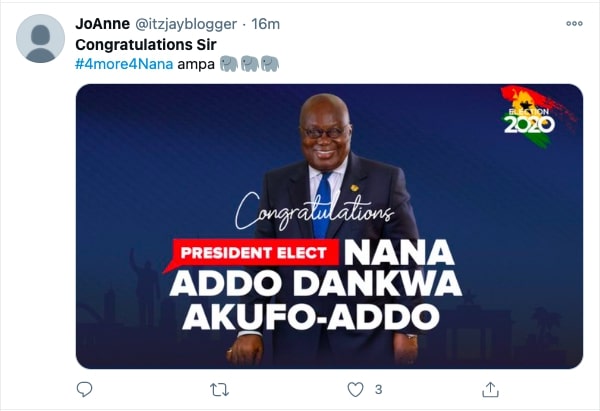
Task: Click the like count number 3
Action: pyautogui.click(x=378, y=390)
